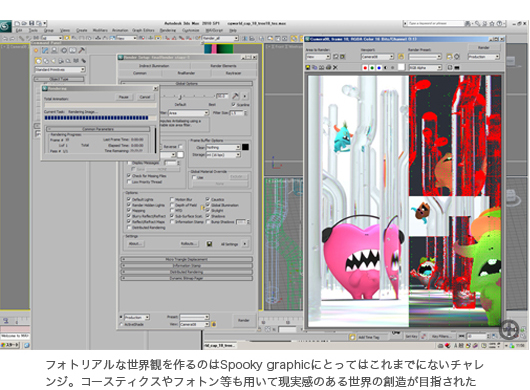Viewport: 530px width, 390px height.
Task: Open the Display tab in Command Panel
Action: pyautogui.click(x=73, y=50)
